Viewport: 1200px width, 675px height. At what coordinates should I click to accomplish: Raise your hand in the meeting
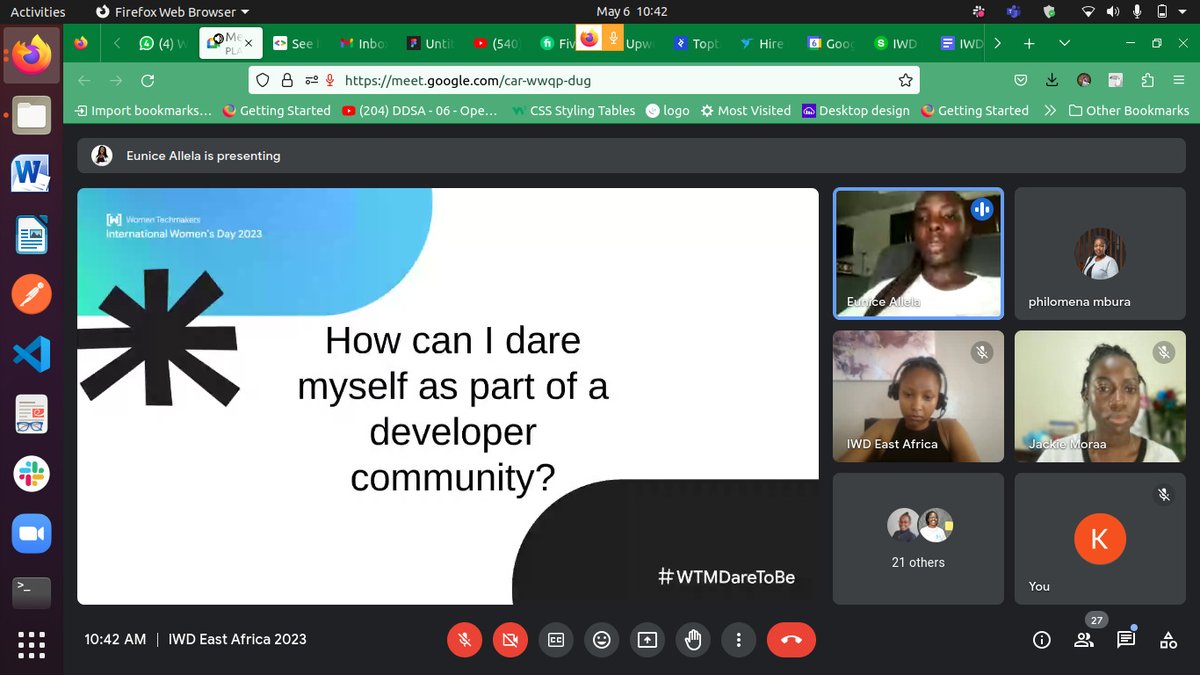click(693, 639)
